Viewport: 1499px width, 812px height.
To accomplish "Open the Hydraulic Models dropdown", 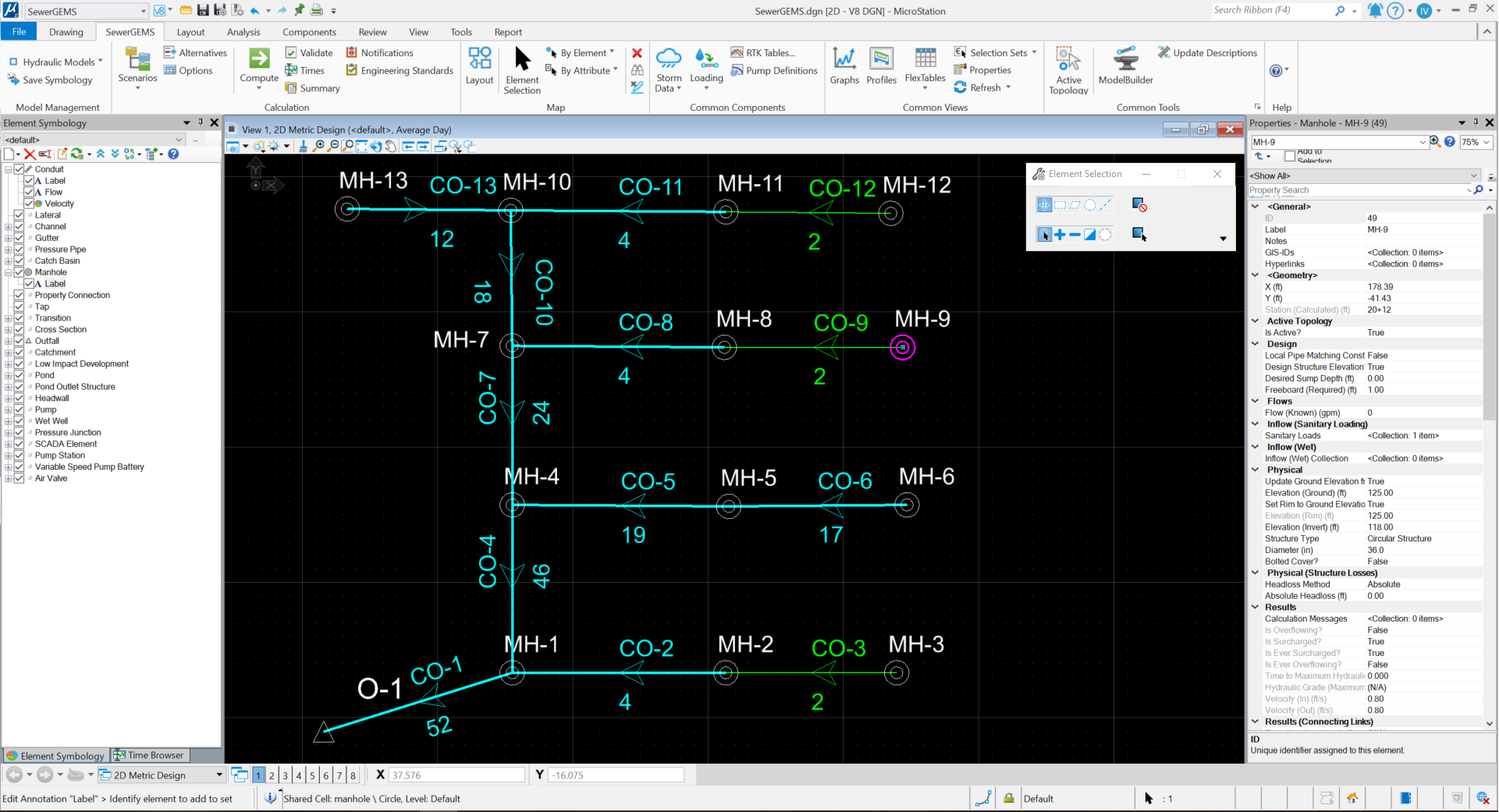I will click(x=55, y=62).
